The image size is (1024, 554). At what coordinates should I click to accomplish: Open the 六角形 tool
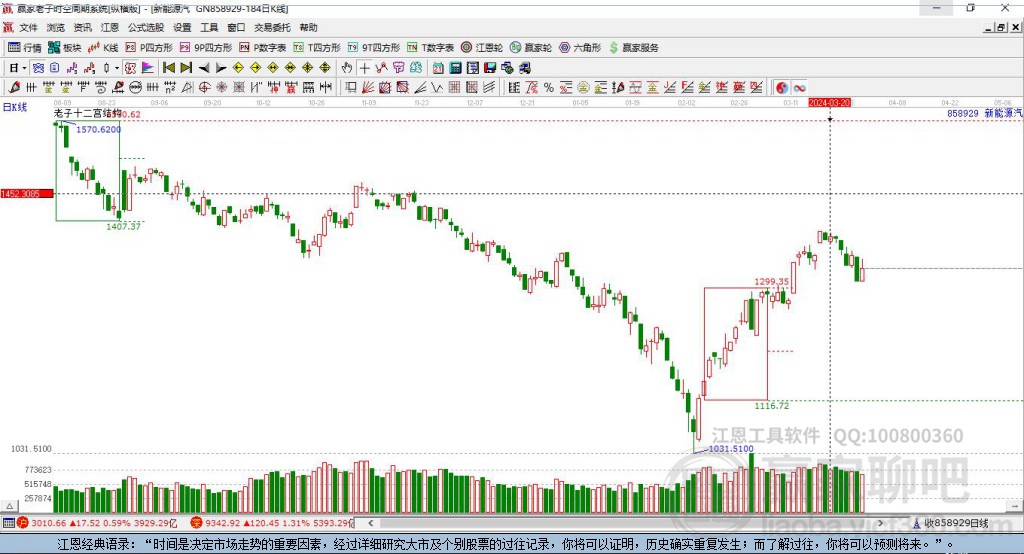point(580,48)
